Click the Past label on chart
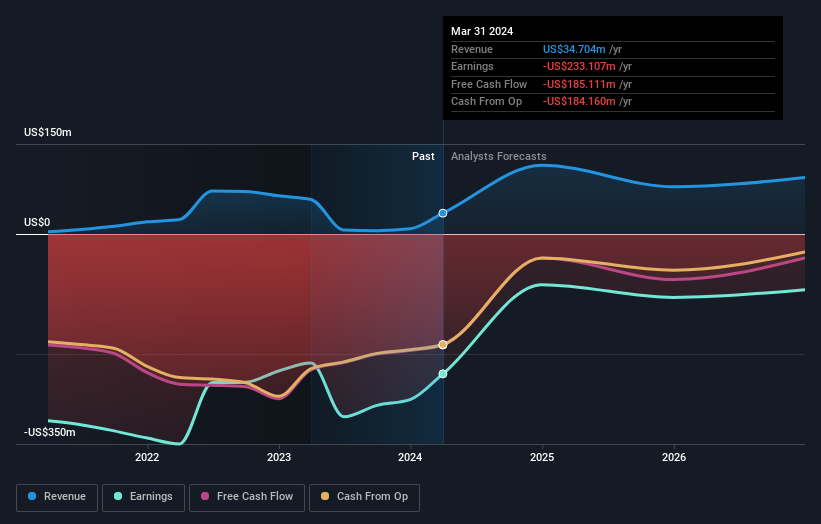Viewport: 821px width, 524px height. pyautogui.click(x=423, y=156)
